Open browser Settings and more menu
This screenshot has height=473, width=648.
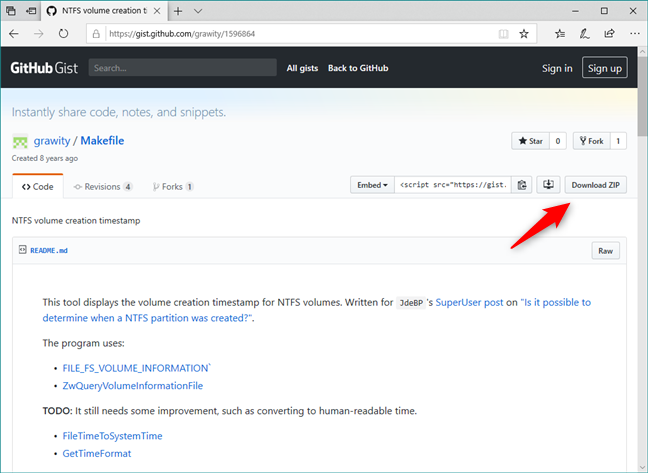point(635,34)
